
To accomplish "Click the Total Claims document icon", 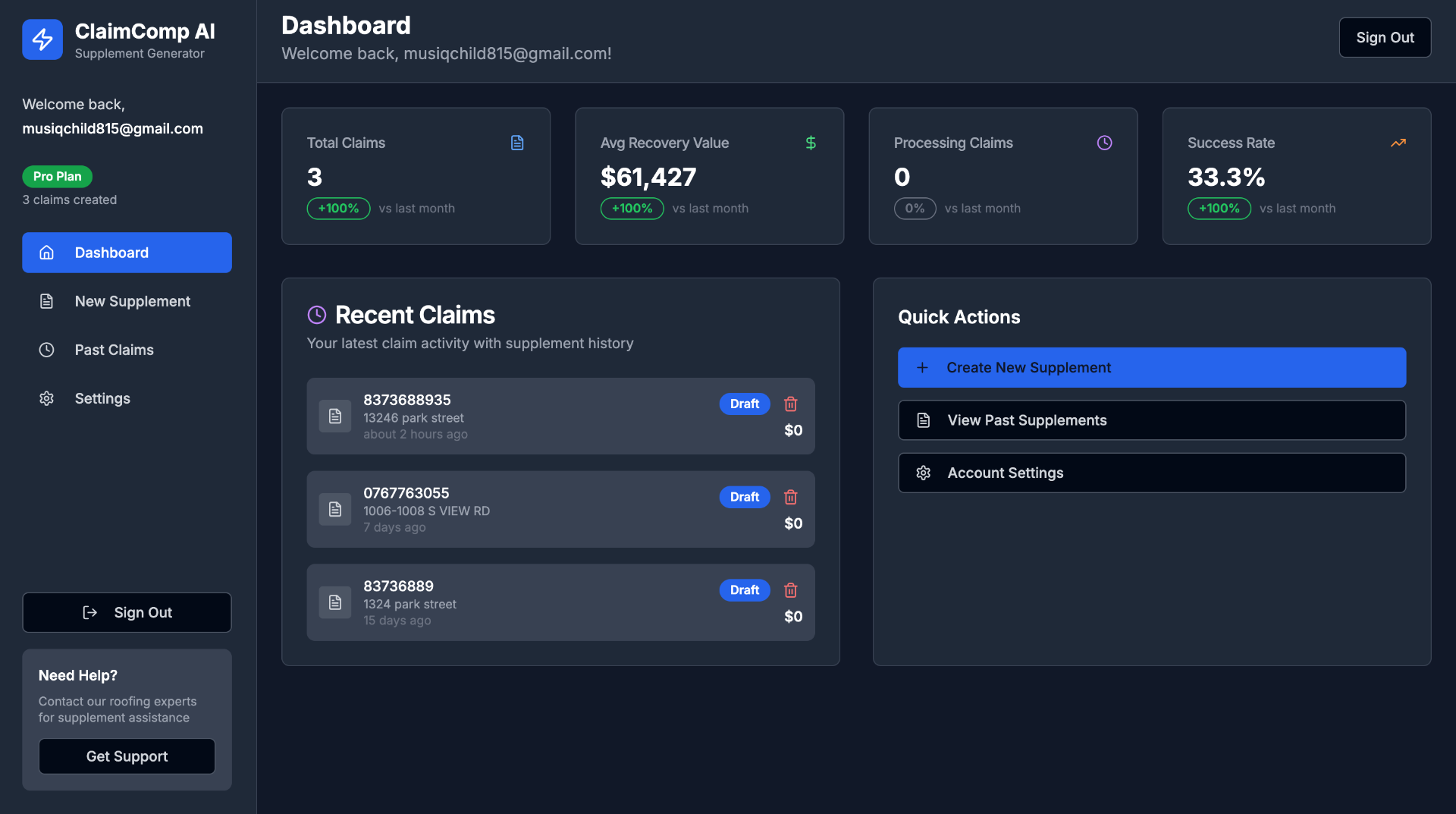I will [517, 143].
